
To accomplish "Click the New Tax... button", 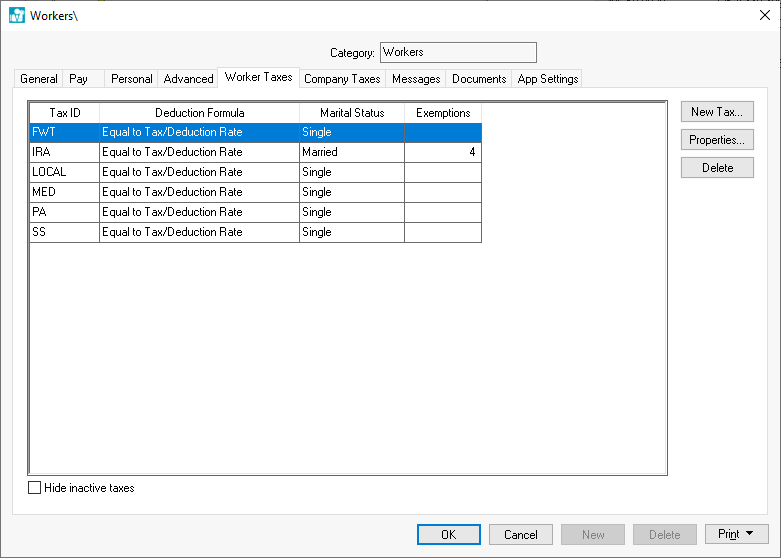I will pos(716,112).
